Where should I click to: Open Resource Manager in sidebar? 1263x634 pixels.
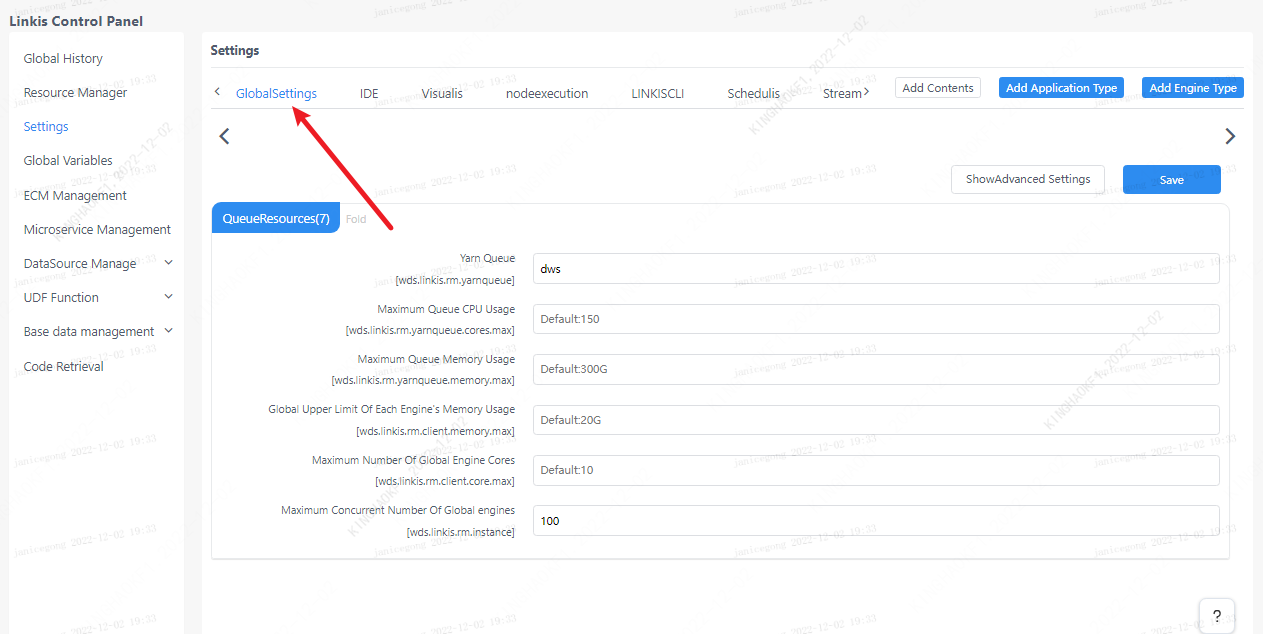tap(75, 92)
